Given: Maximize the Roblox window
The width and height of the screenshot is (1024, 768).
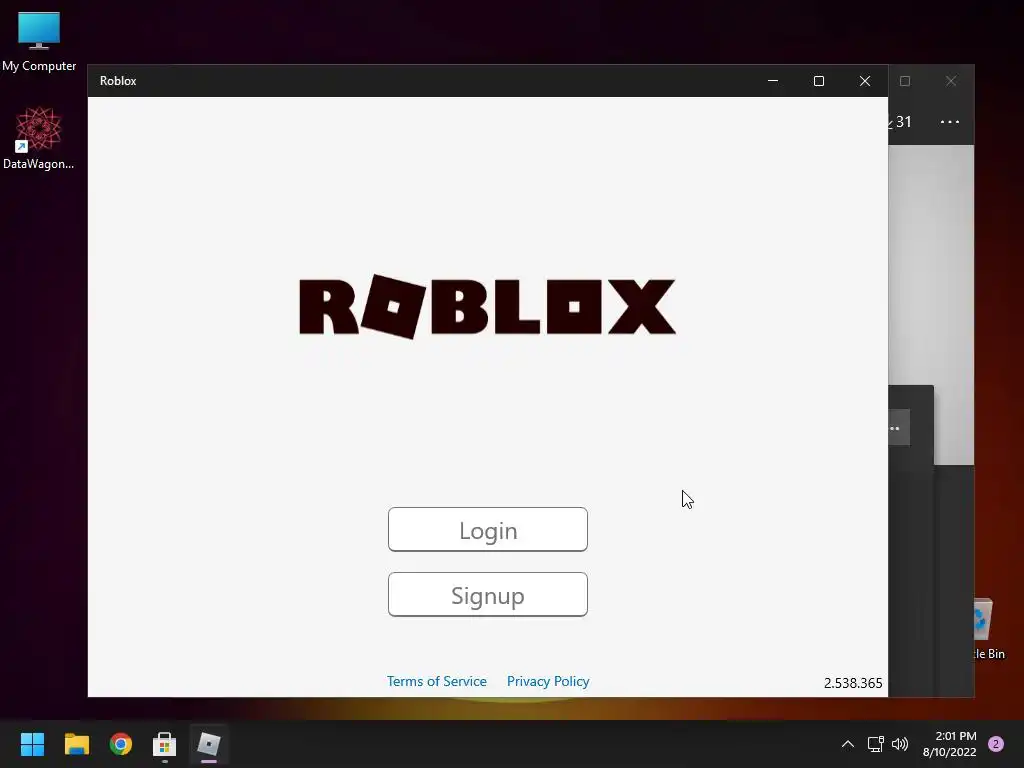Looking at the screenshot, I should pyautogui.click(x=819, y=81).
